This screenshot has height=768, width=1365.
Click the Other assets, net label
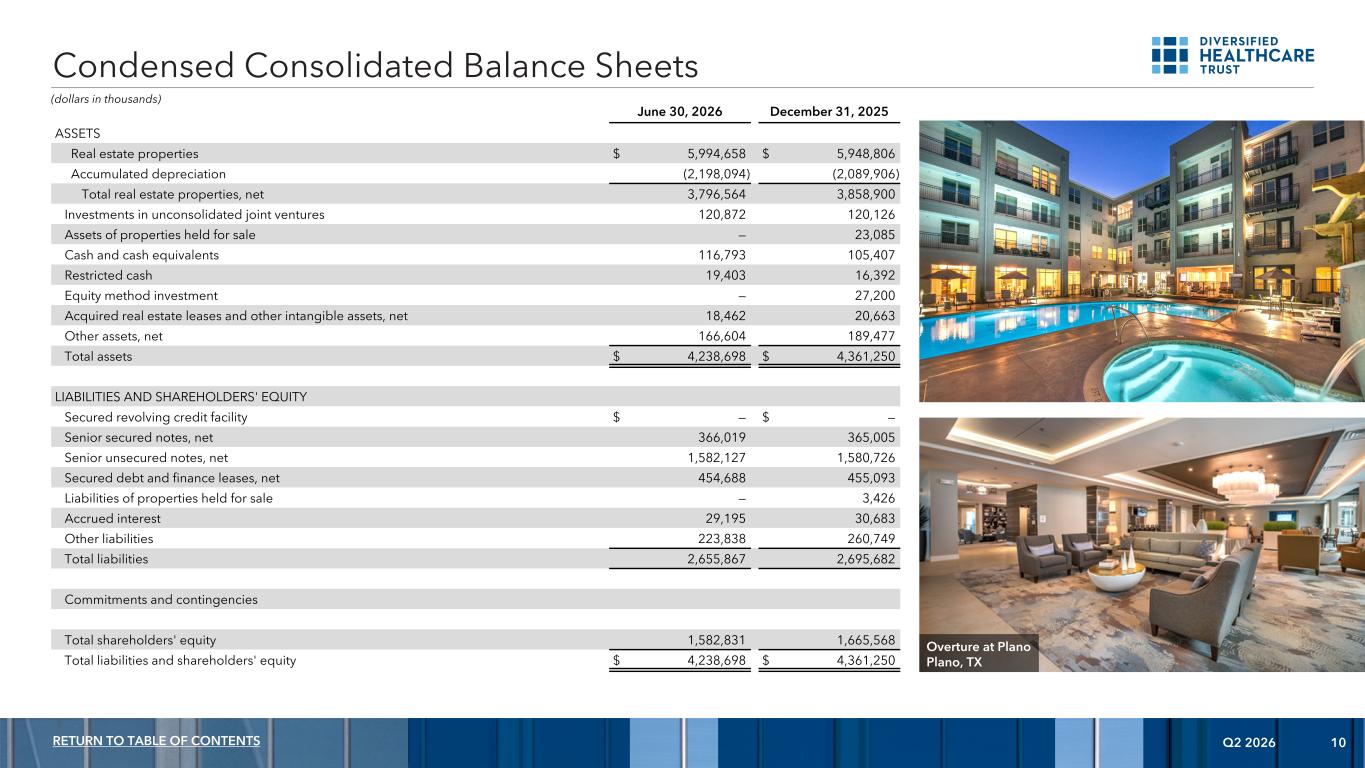113,336
